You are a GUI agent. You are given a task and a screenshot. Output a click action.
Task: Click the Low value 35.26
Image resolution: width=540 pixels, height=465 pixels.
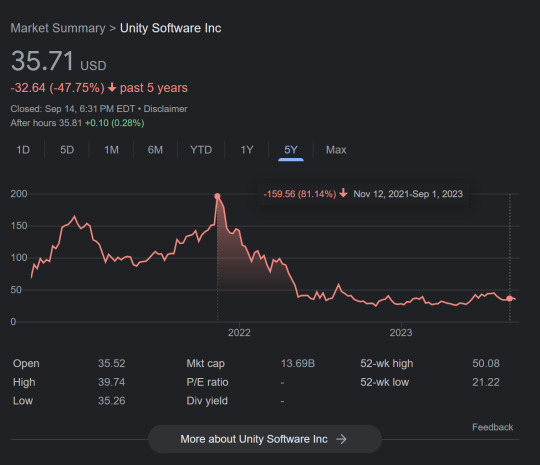click(112, 401)
